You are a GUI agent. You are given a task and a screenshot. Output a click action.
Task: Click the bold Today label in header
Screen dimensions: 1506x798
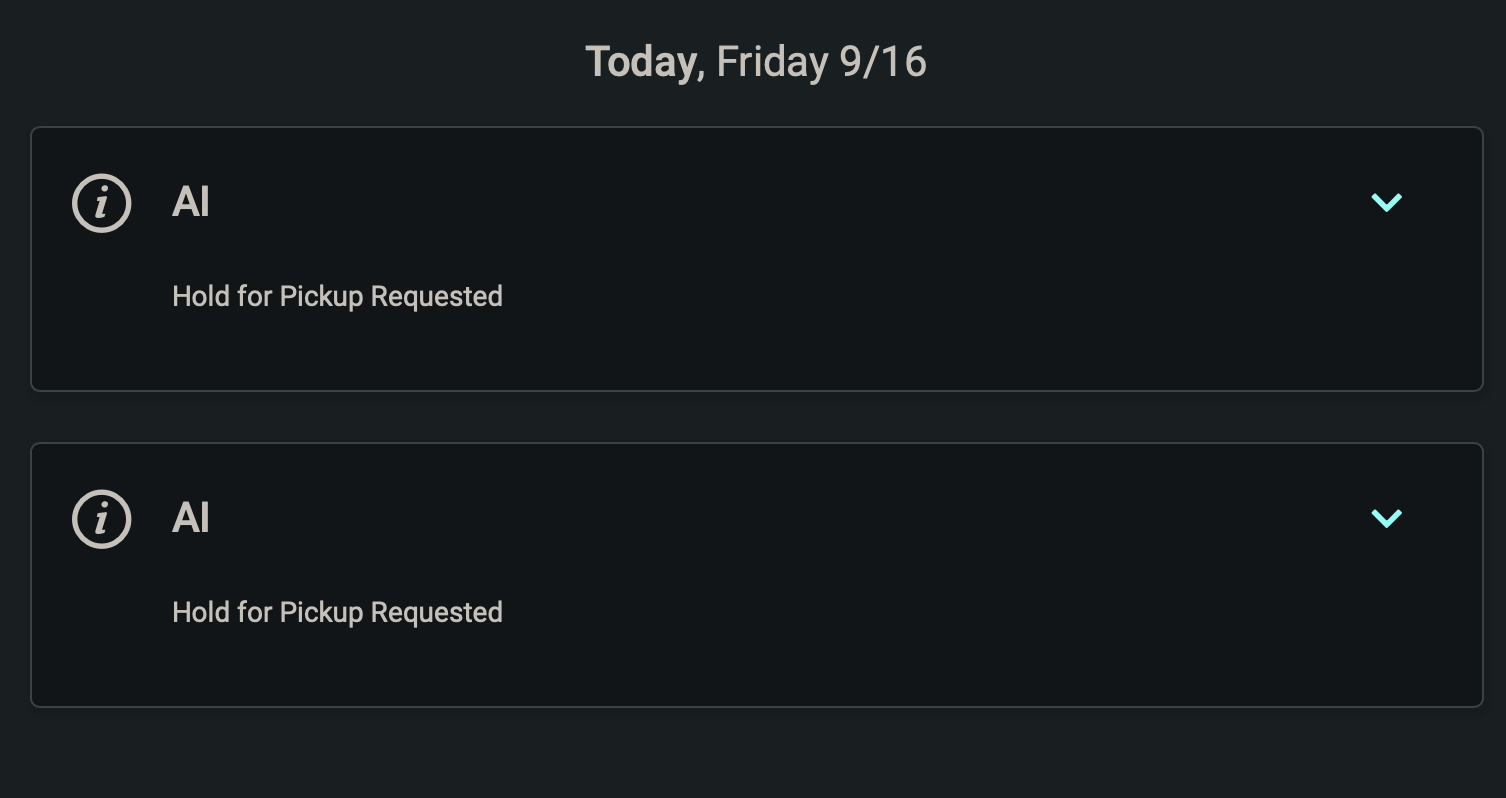640,62
